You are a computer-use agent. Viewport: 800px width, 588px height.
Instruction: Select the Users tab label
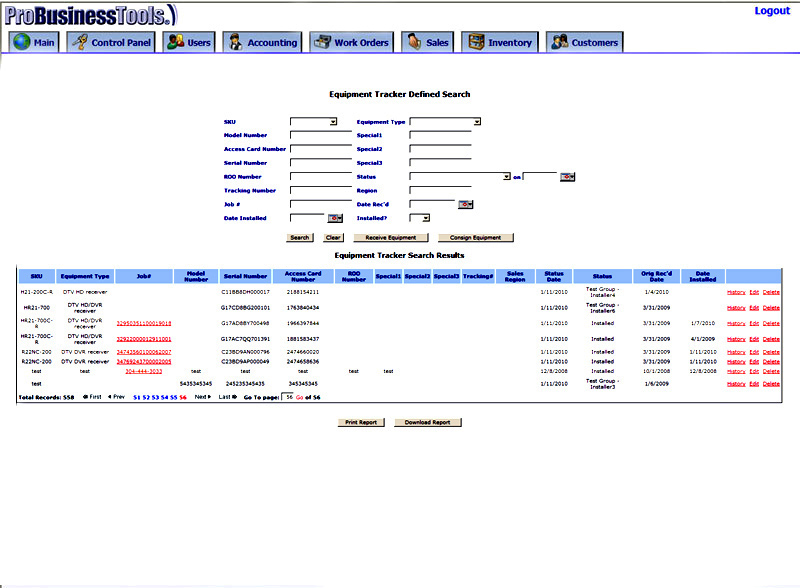tap(198, 43)
